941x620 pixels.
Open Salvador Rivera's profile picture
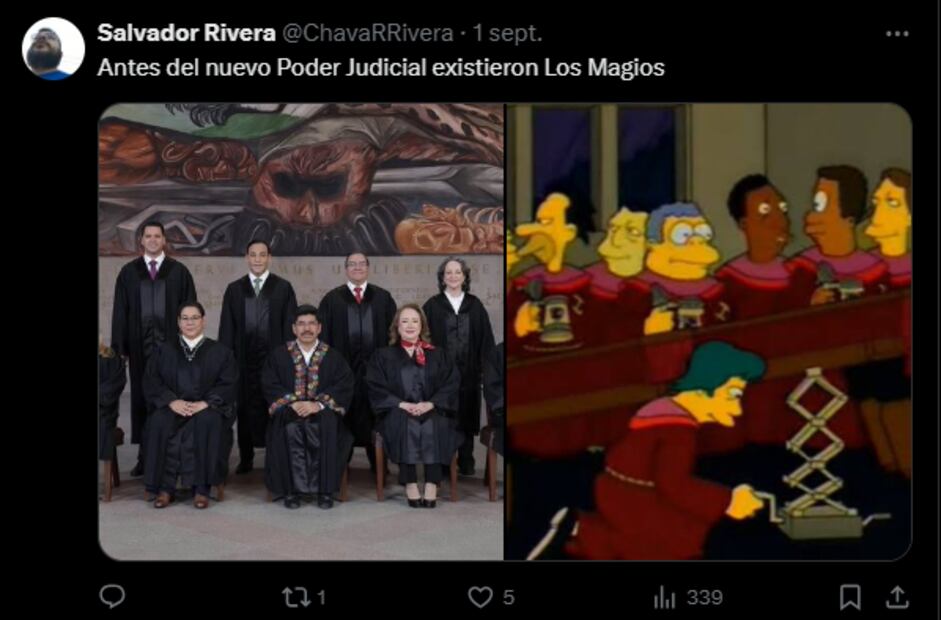coord(53,49)
